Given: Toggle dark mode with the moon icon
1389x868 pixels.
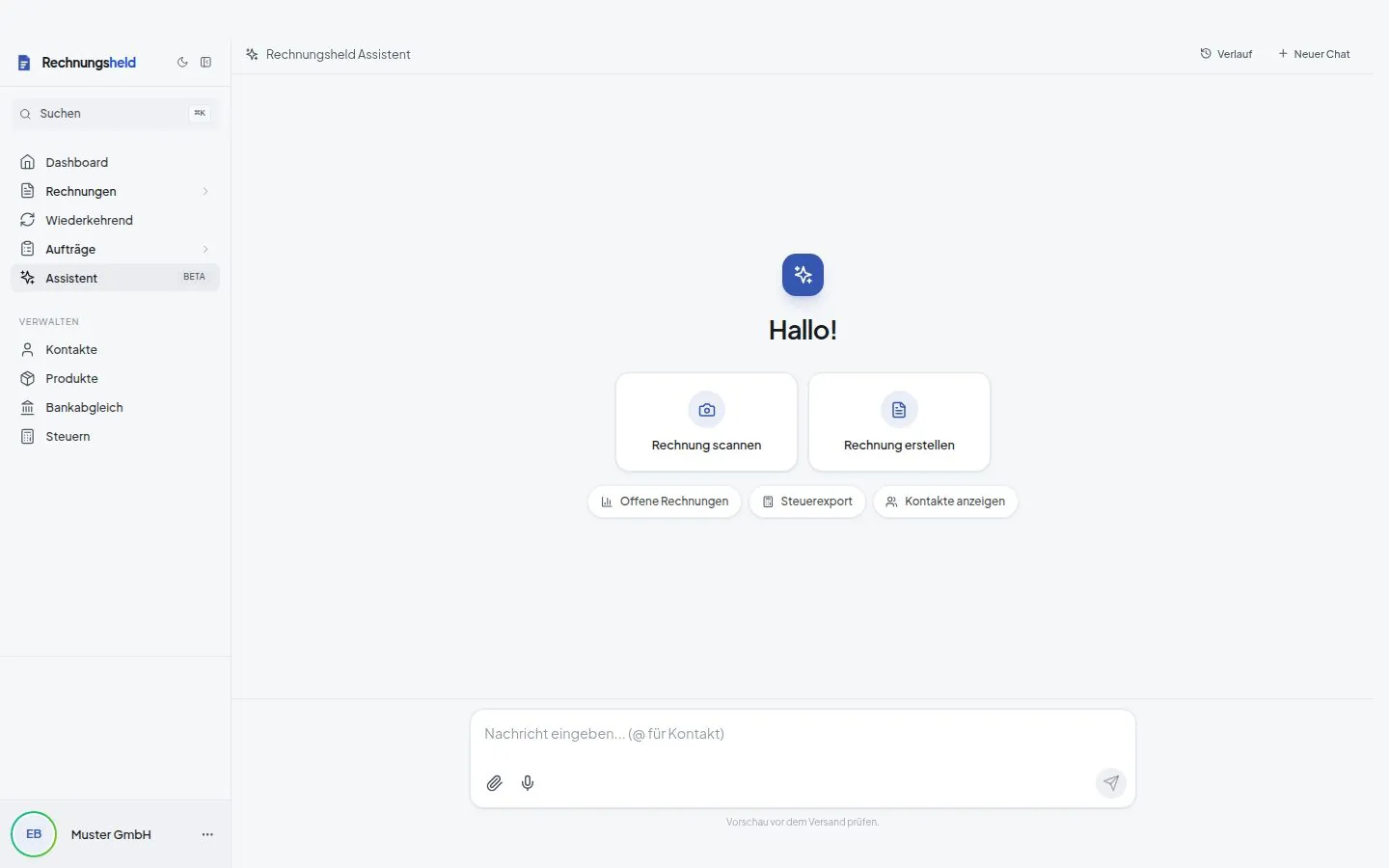Looking at the screenshot, I should (x=182, y=63).
